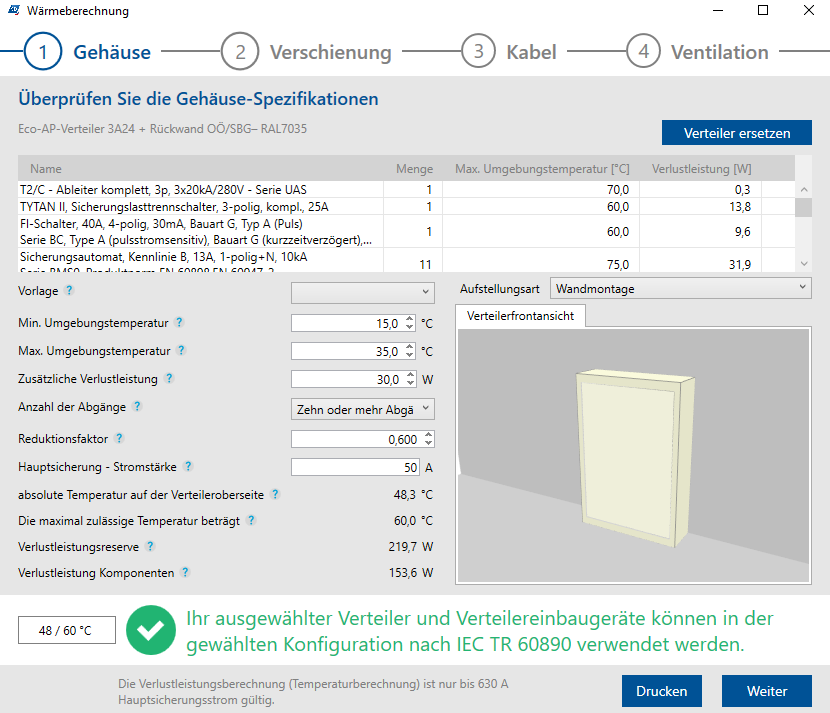
Task: Click the Verlustleistung [W] column header
Action: pyautogui.click(x=701, y=169)
